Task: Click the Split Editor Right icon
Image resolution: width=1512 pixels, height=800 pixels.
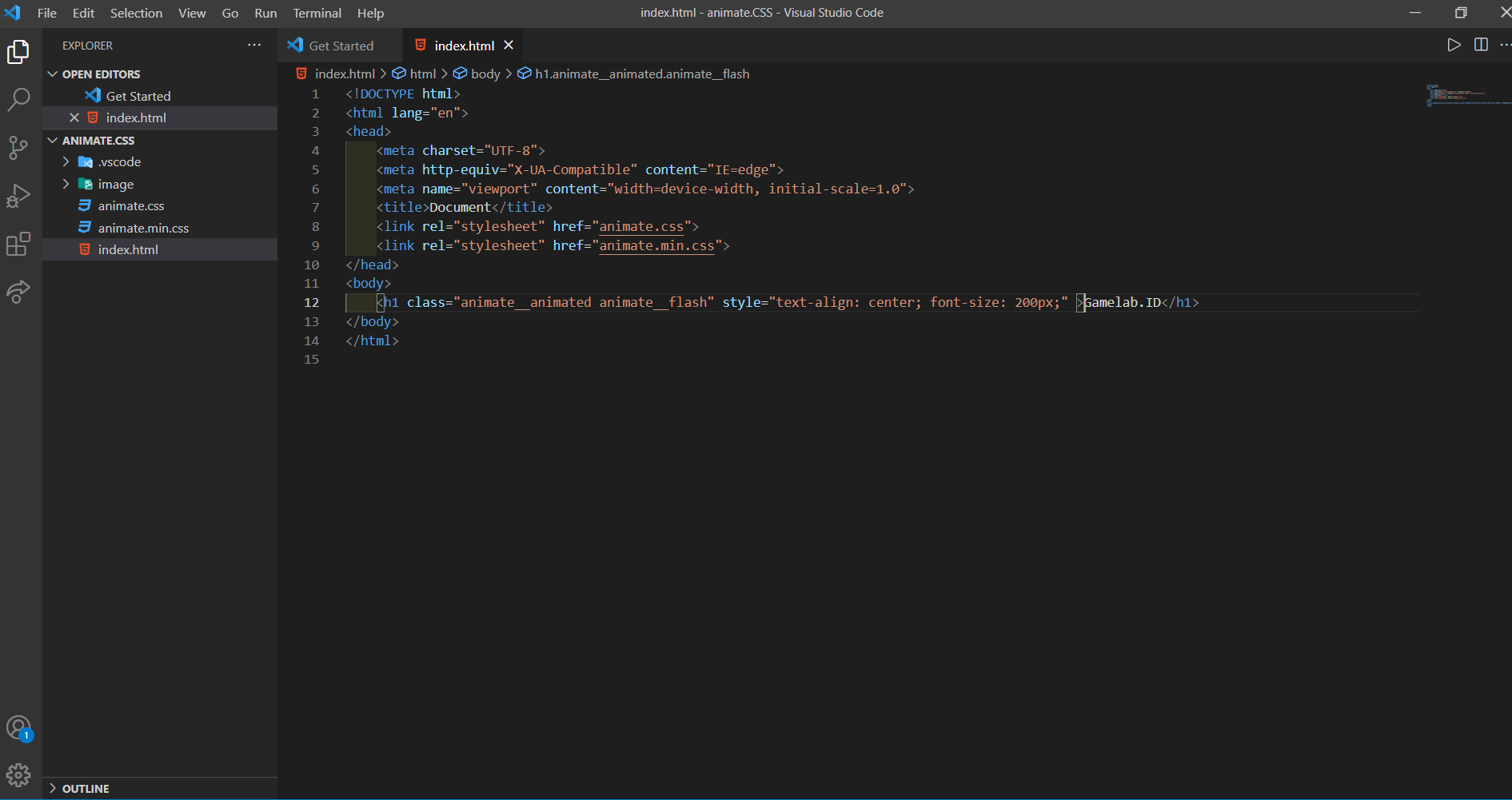Action: 1481,45
